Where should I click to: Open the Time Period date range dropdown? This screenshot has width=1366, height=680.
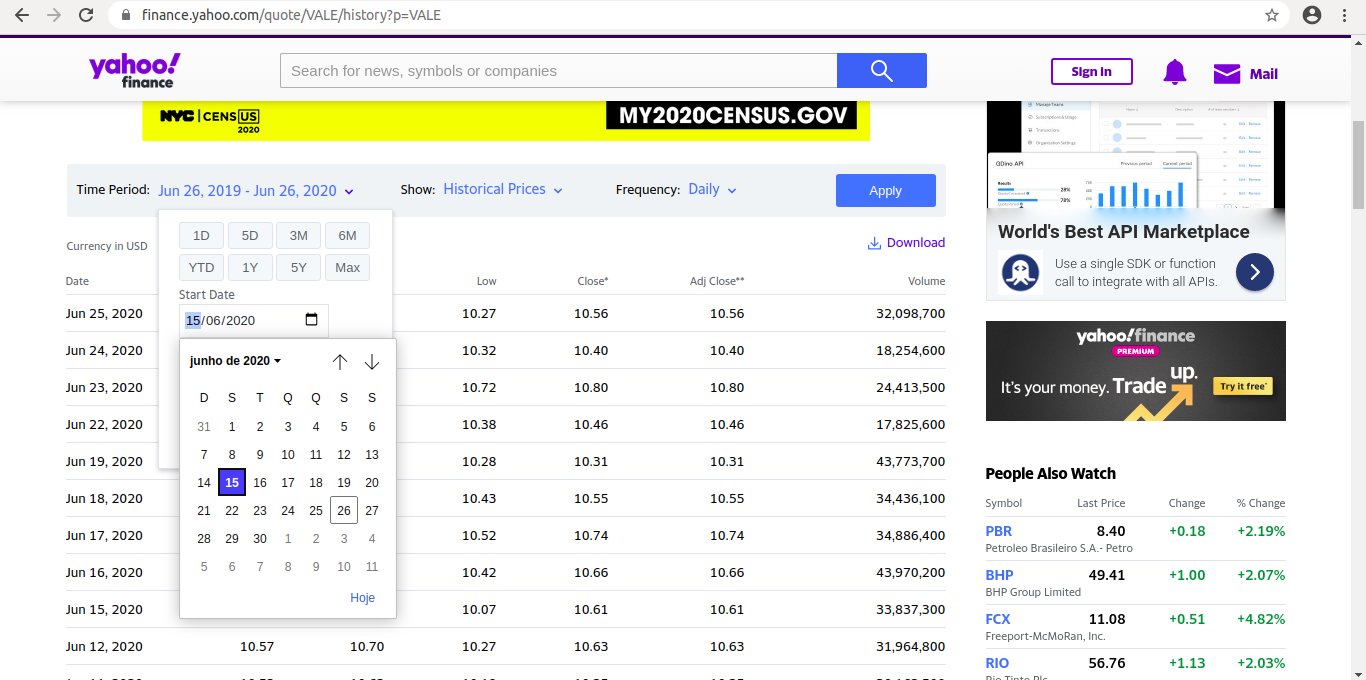(x=256, y=190)
